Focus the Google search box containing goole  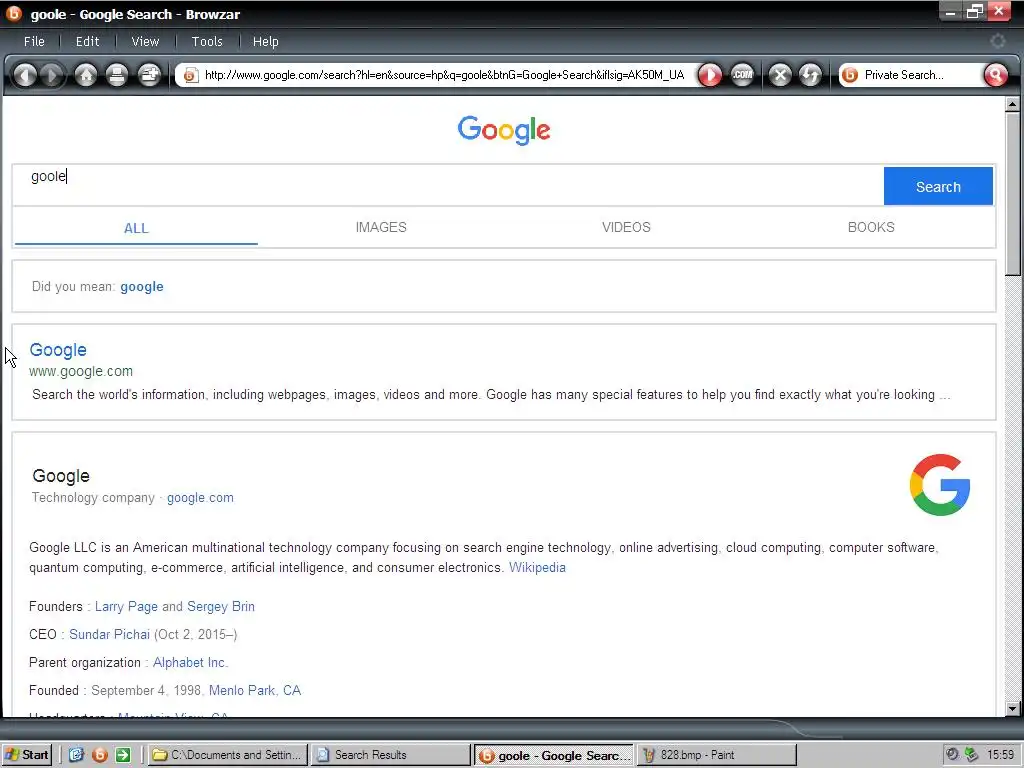pos(448,185)
